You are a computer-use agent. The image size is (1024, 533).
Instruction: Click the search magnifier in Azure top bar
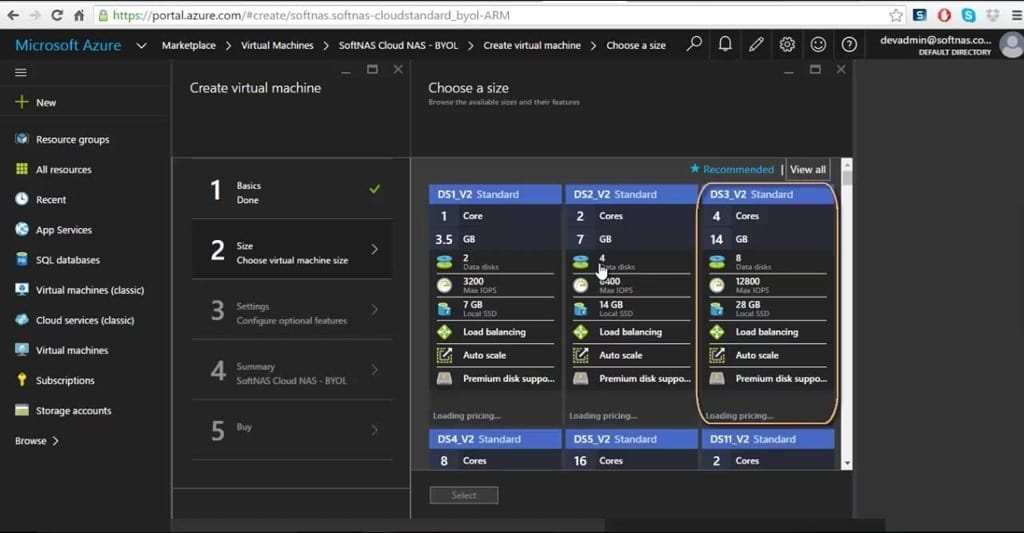(694, 44)
